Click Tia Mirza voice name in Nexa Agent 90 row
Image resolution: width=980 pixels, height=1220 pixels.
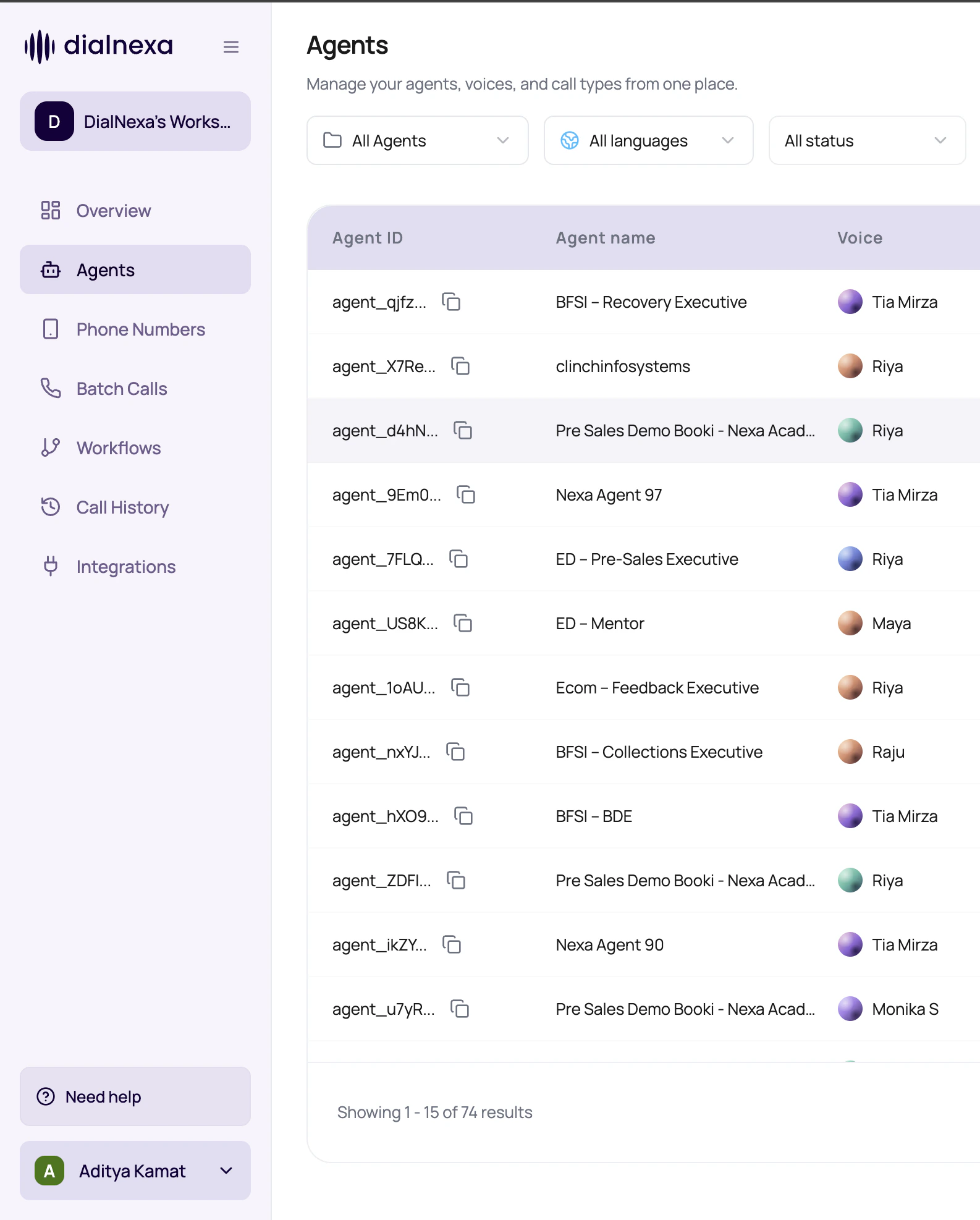point(905,945)
